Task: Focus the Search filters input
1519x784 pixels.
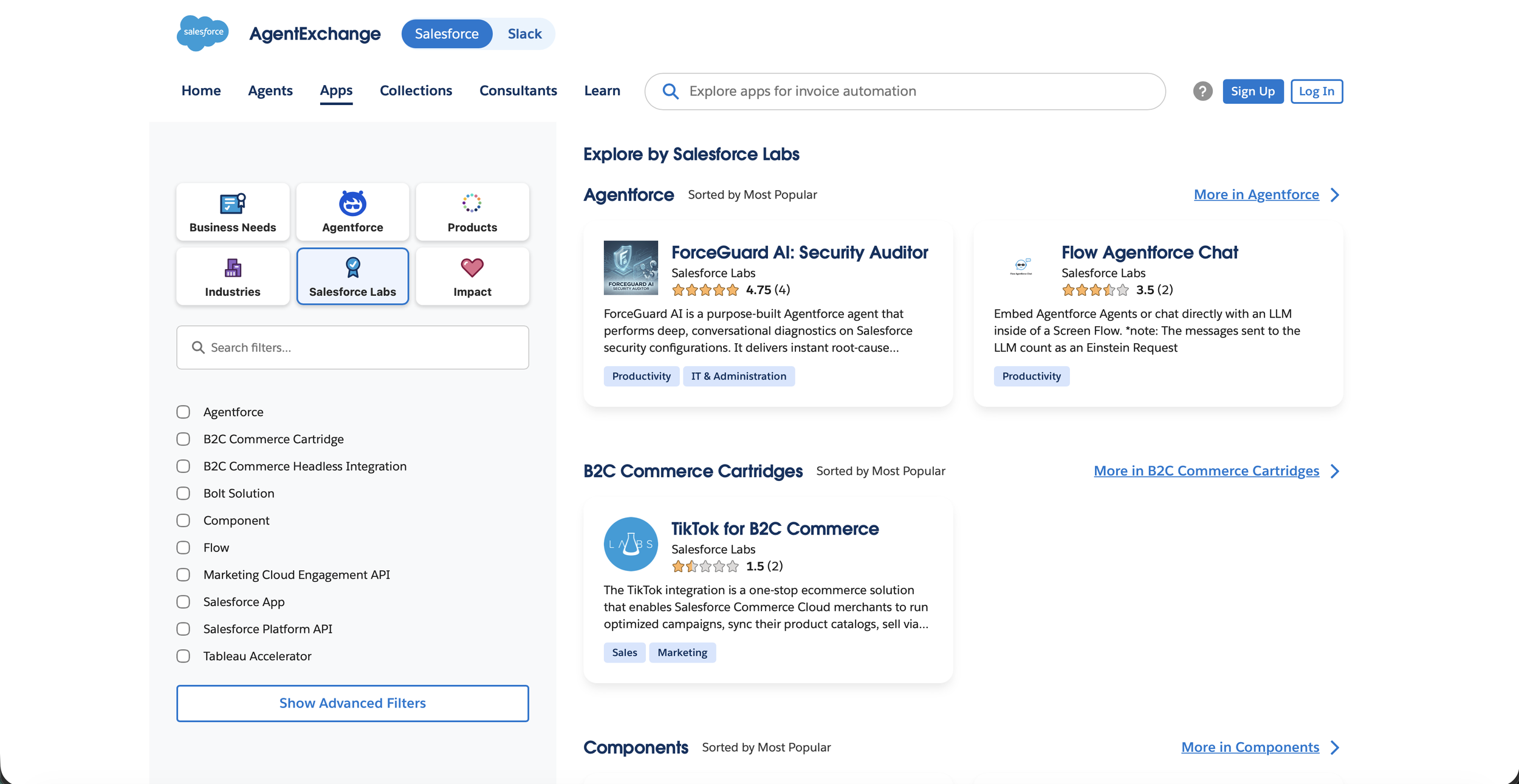Action: (352, 347)
